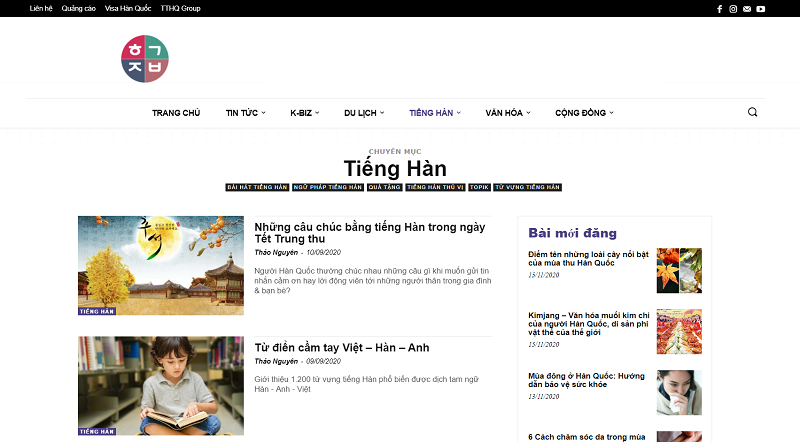
Task: Open the Ngữ Pháp Tiếng Hàn tag
Action: pyautogui.click(x=327, y=187)
